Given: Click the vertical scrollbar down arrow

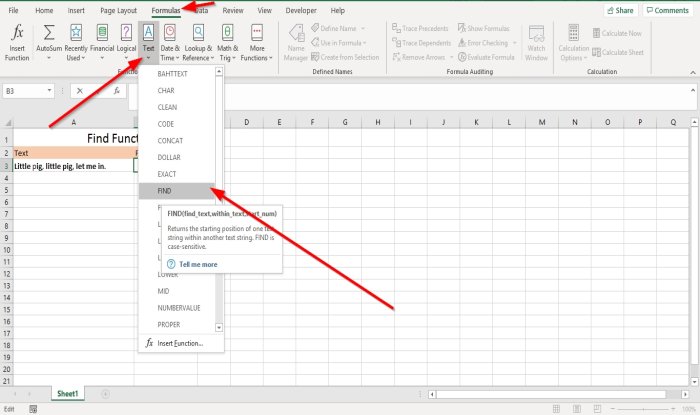Looking at the screenshot, I should click(694, 382).
